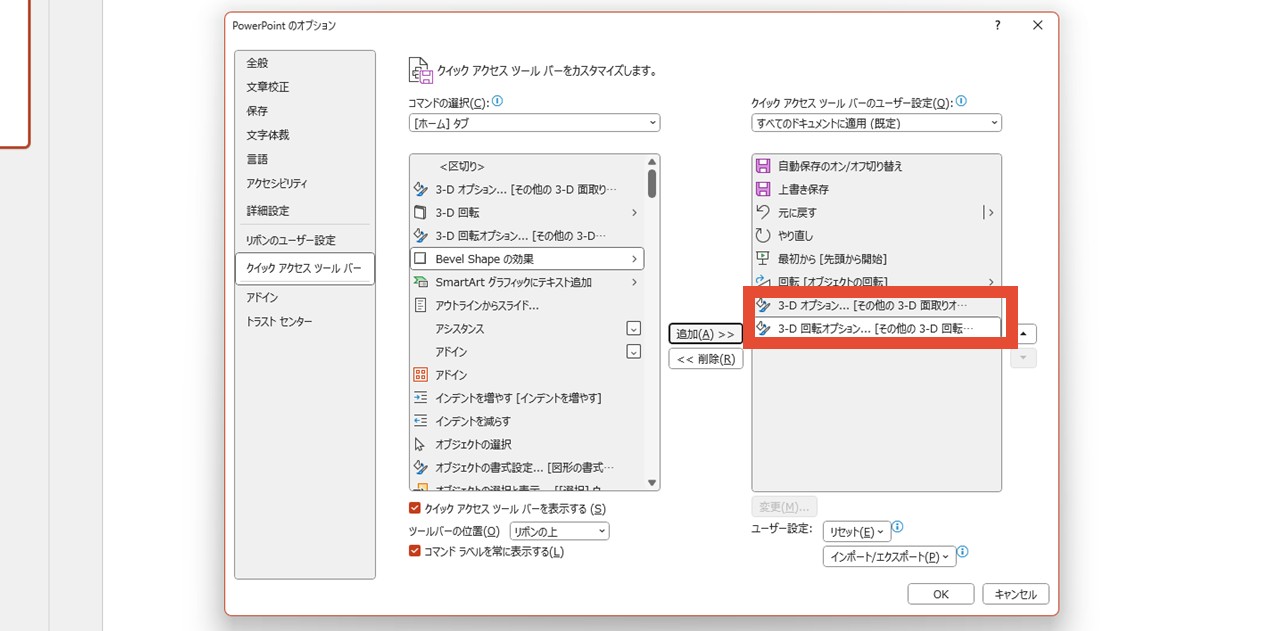Click the 最初から slideshow icon
The width and height of the screenshot is (1280, 631).
click(x=763, y=259)
